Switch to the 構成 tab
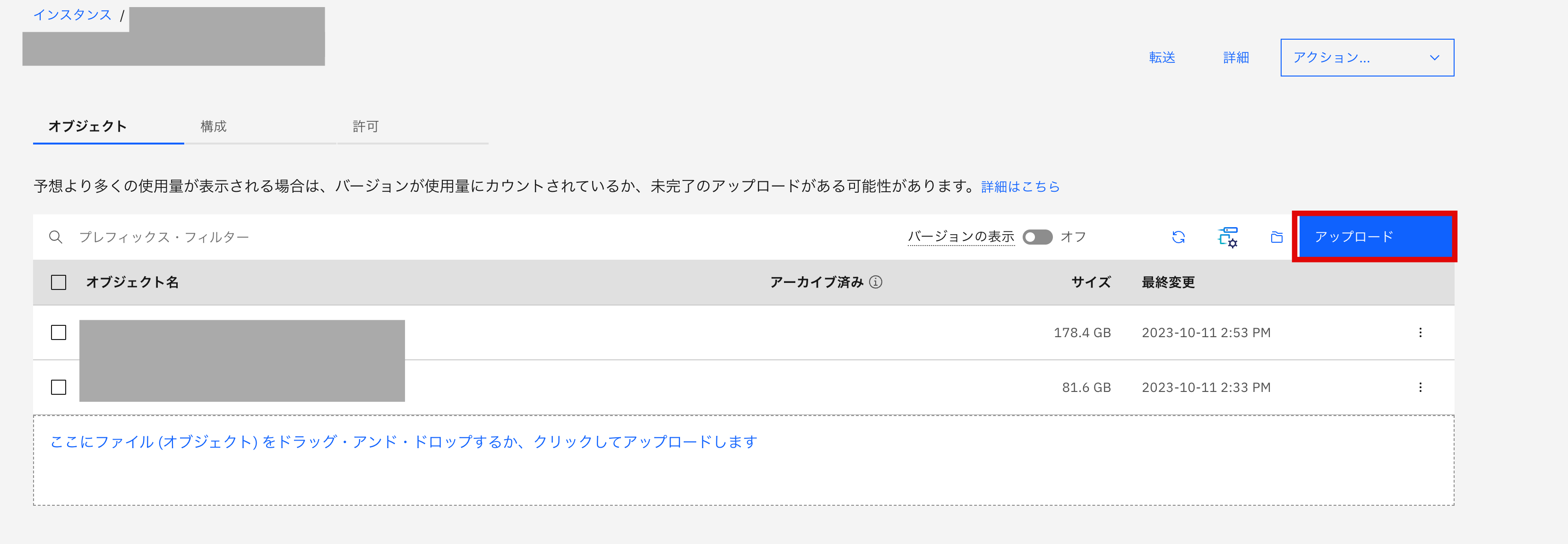 (x=213, y=127)
